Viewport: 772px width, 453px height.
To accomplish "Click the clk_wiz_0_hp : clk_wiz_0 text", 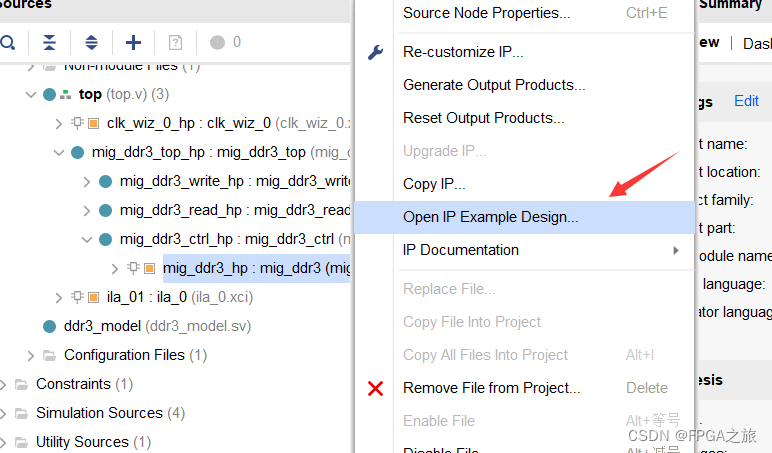I will tap(189, 123).
